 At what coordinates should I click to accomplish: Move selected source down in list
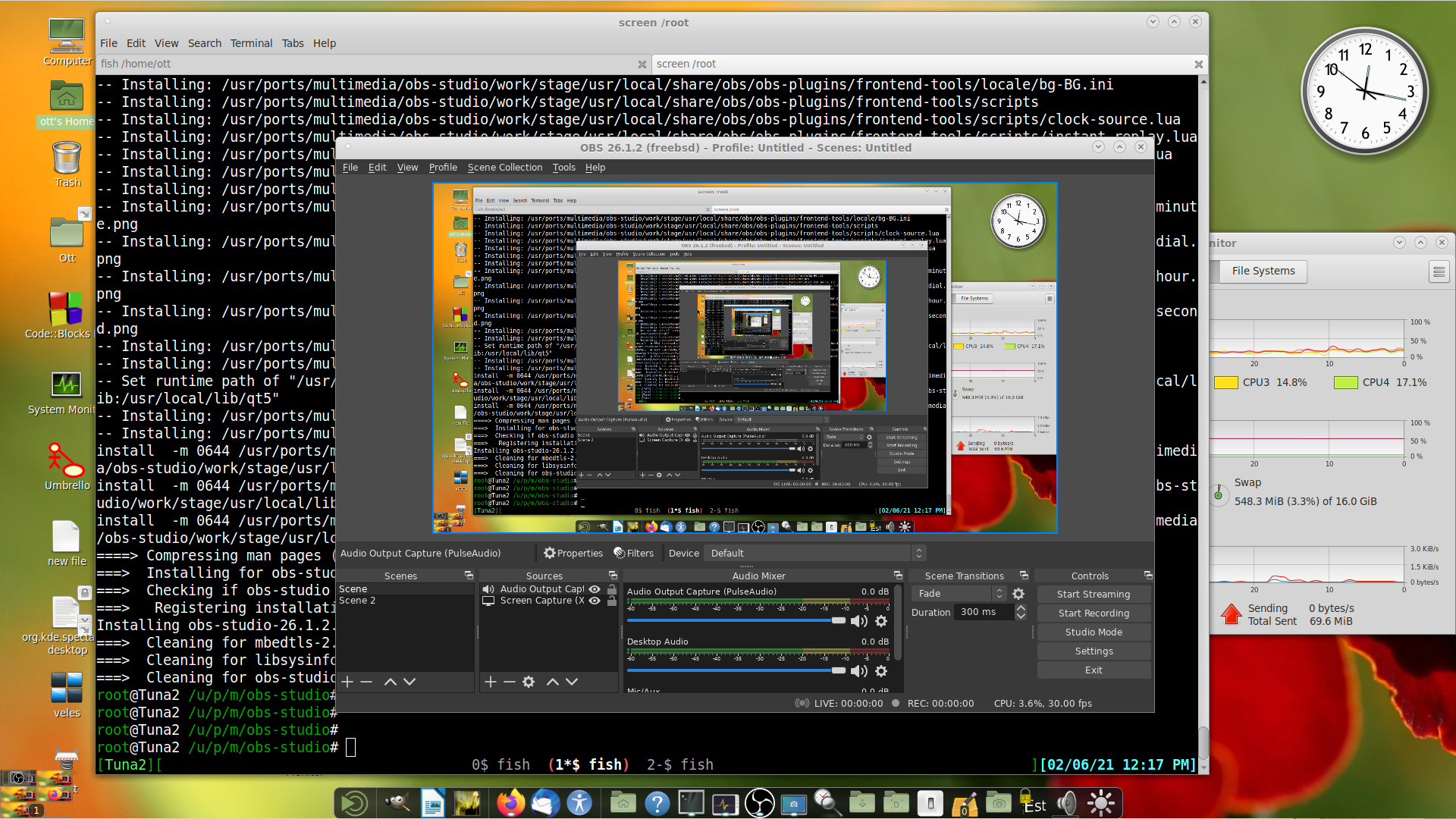tap(572, 682)
